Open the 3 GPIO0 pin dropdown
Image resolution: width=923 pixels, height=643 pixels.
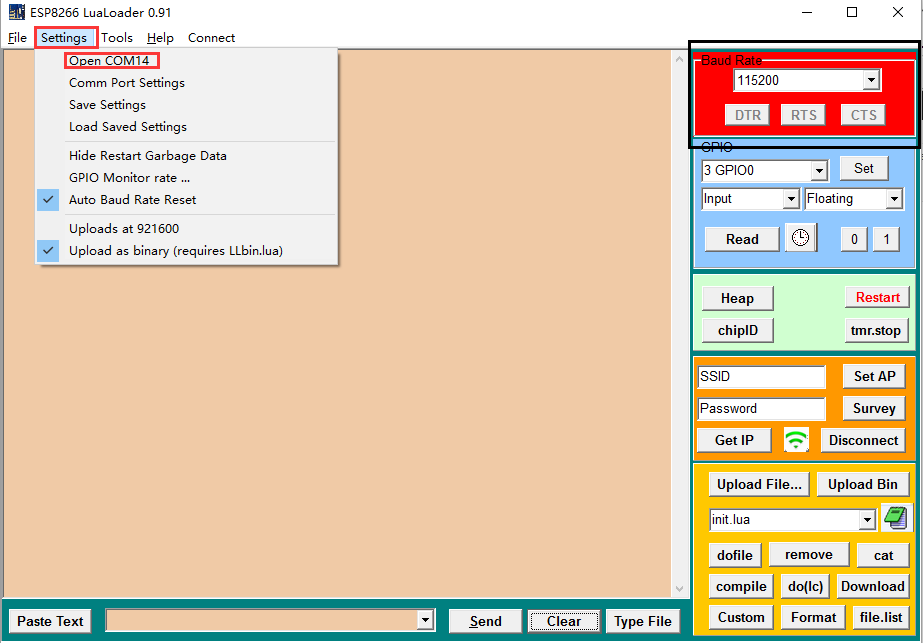819,171
